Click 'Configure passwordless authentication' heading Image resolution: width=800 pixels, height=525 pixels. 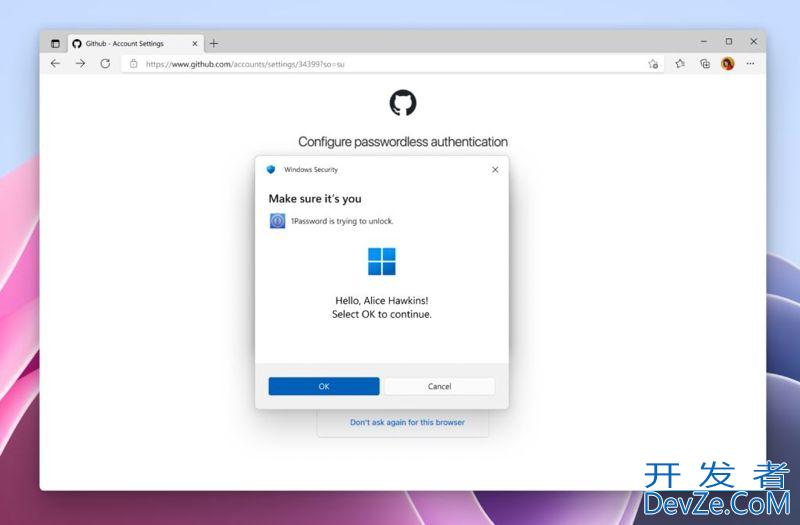click(x=403, y=142)
